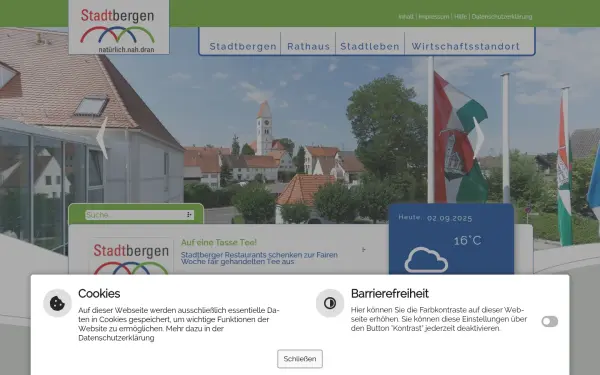This screenshot has height=375, width=600.
Task: Submit the search with the arrow icon
Action: [x=189, y=215]
